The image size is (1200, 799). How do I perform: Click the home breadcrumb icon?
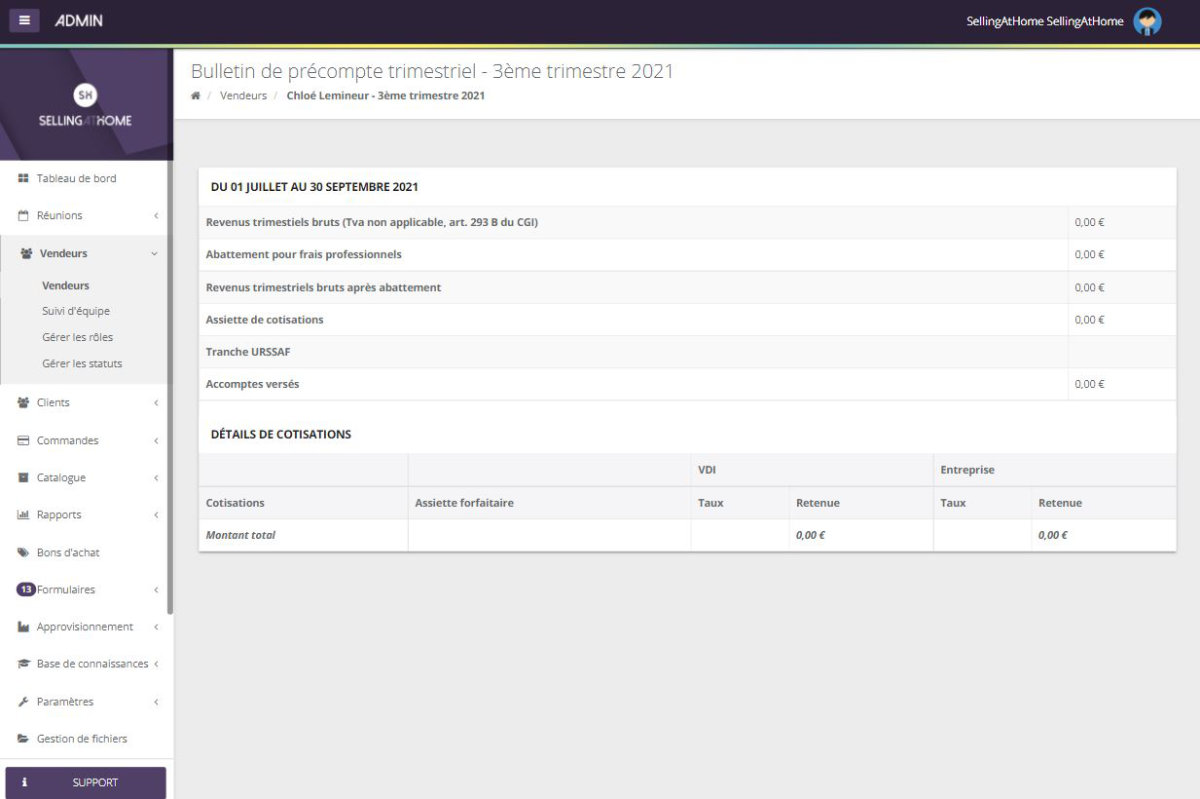[x=196, y=96]
